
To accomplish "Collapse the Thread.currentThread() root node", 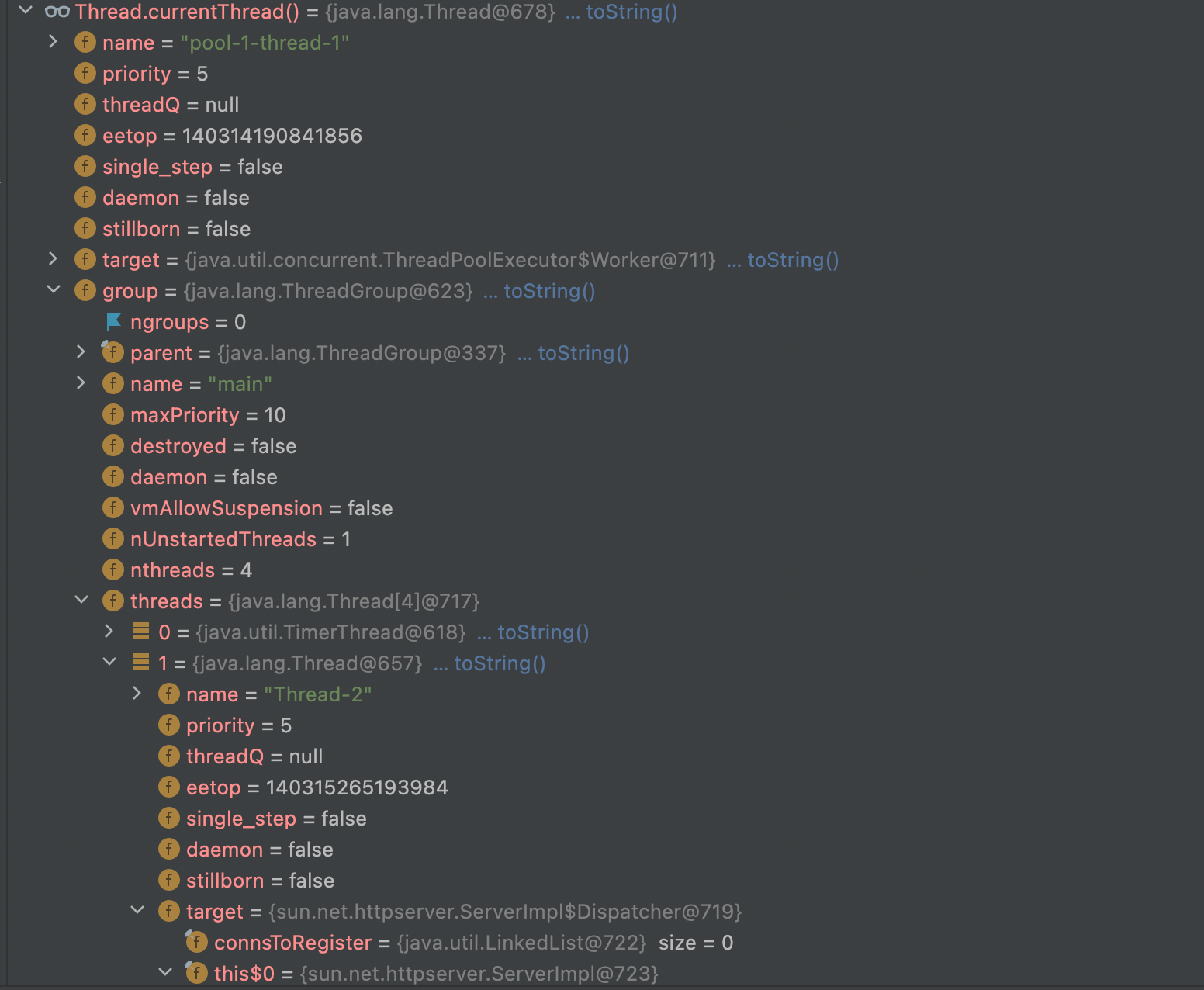I will point(26,11).
